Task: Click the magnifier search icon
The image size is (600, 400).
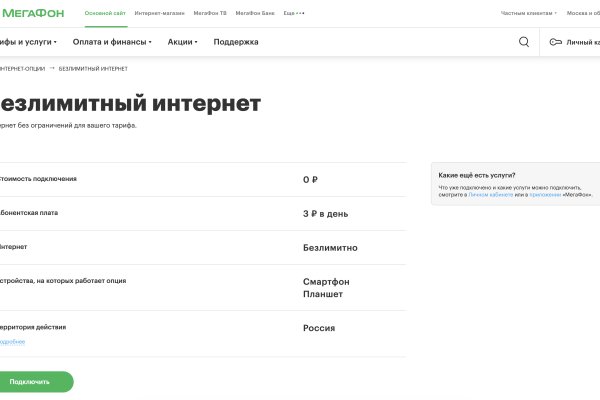Action: click(x=524, y=42)
